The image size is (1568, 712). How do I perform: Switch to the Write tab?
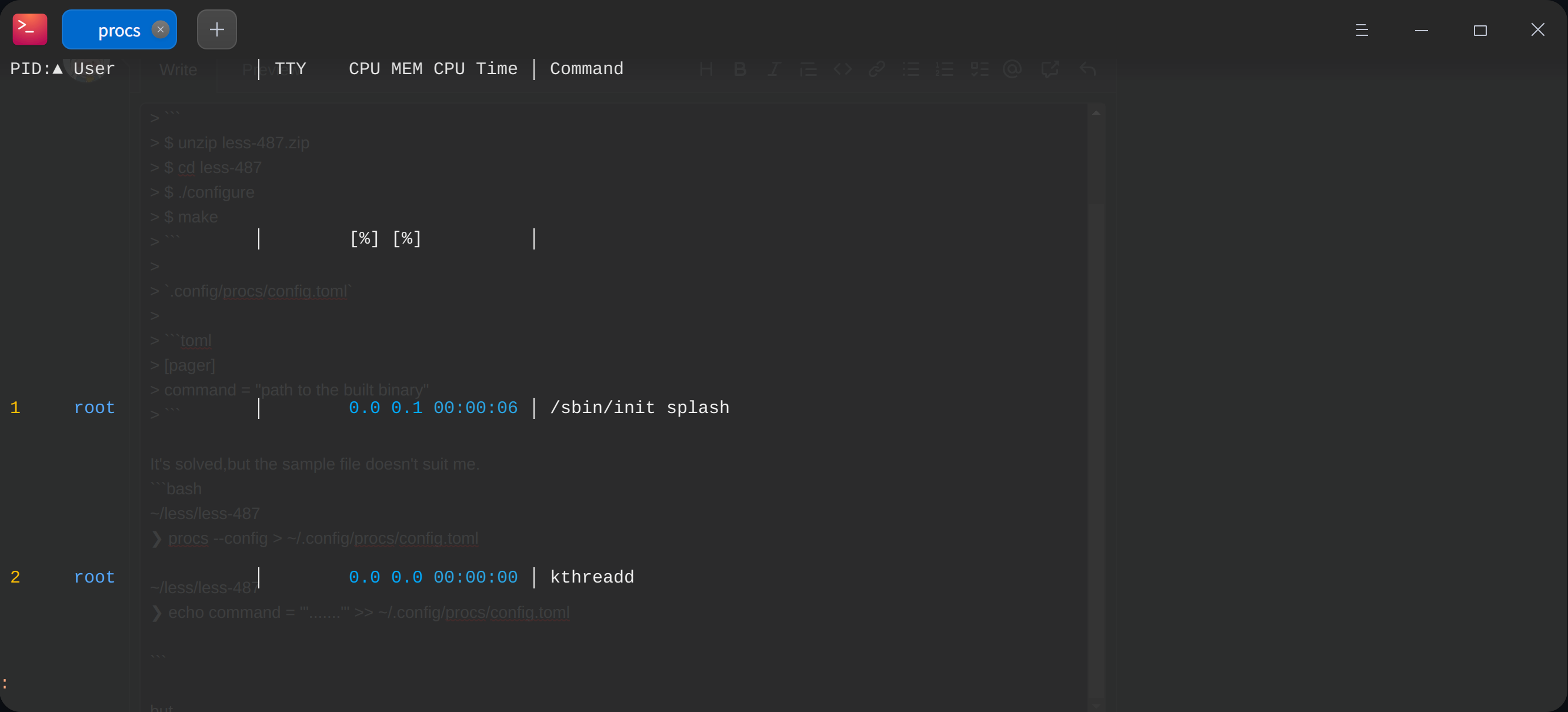tap(177, 69)
